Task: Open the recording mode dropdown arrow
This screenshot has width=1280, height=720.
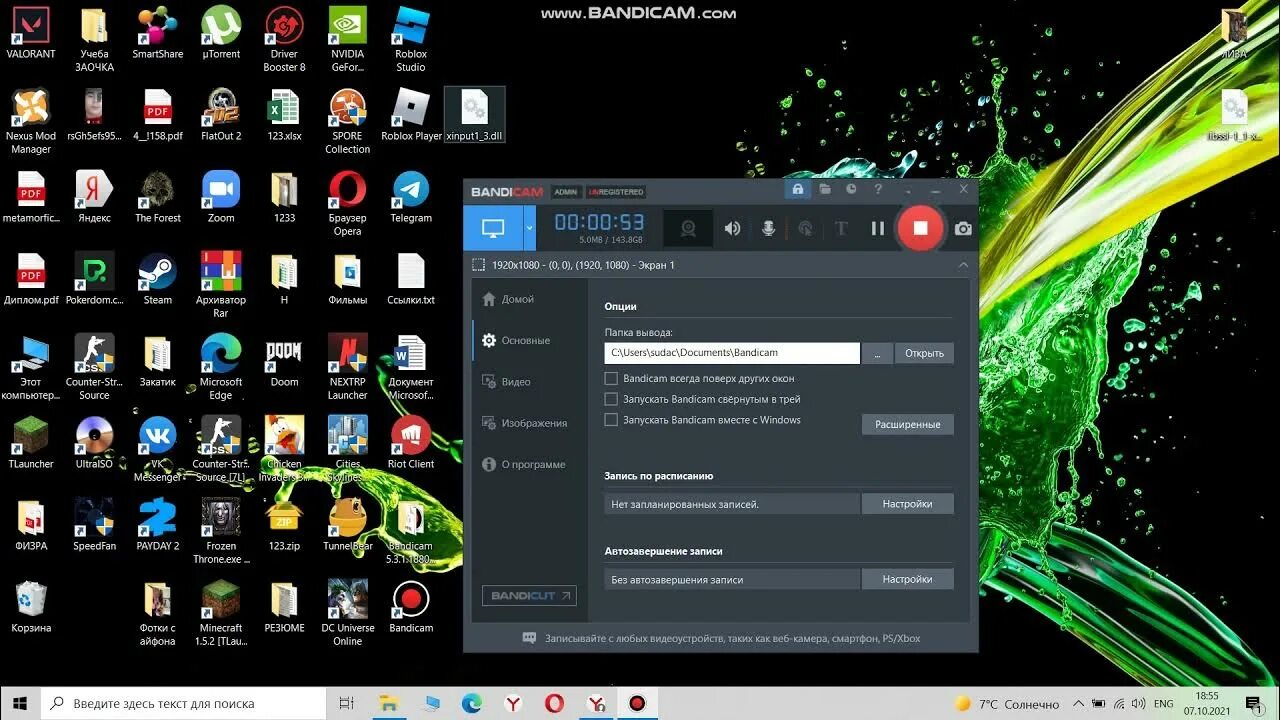Action: coord(530,228)
